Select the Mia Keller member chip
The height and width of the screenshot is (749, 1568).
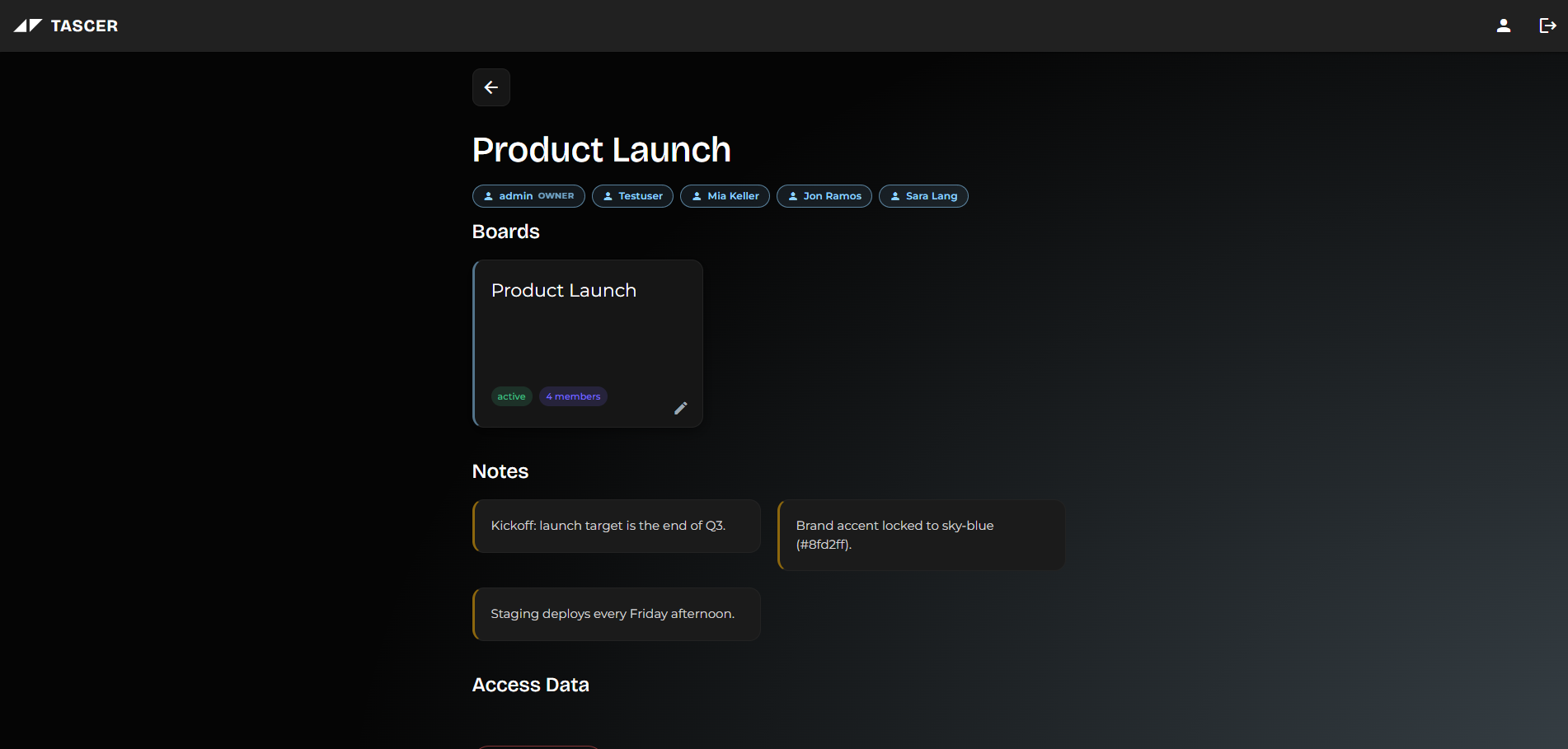(725, 196)
